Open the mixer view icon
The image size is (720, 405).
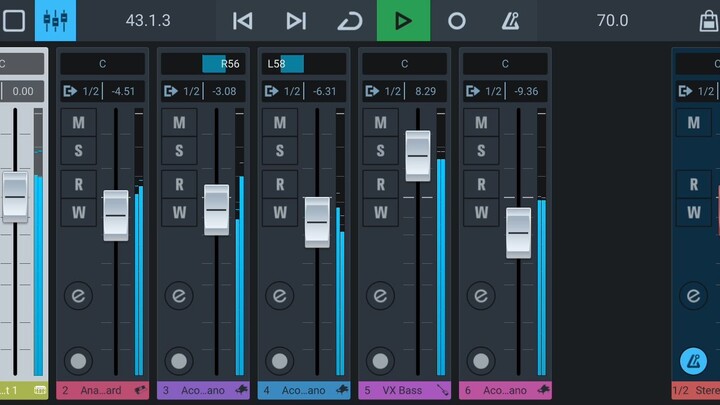coord(55,21)
